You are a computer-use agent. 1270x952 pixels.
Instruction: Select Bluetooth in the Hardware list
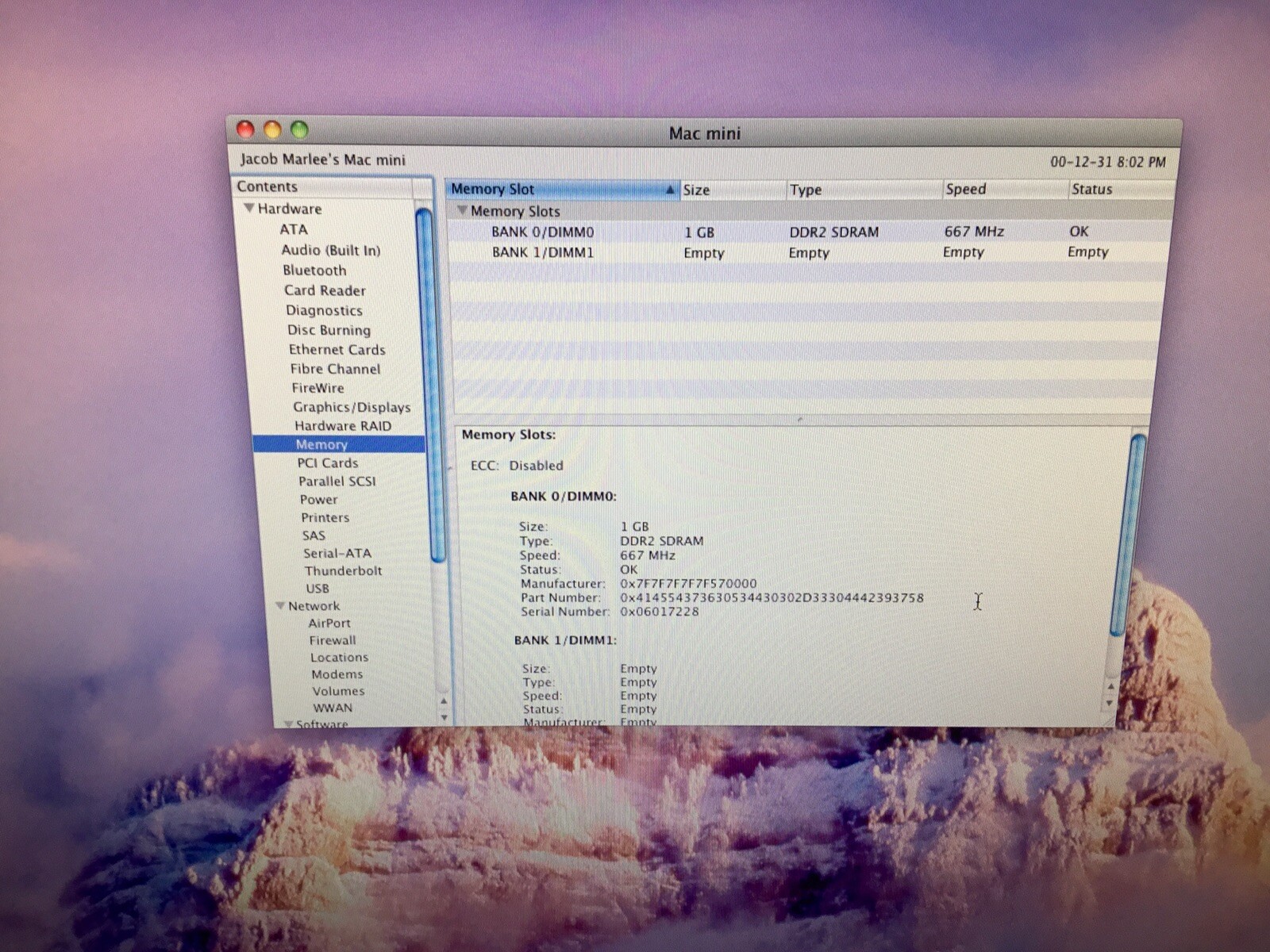[x=314, y=271]
